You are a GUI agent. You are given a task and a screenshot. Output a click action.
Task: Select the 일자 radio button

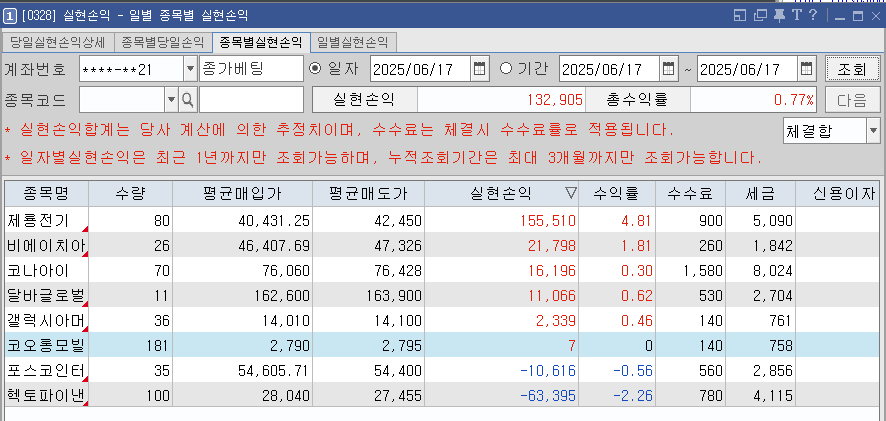pyautogui.click(x=316, y=69)
